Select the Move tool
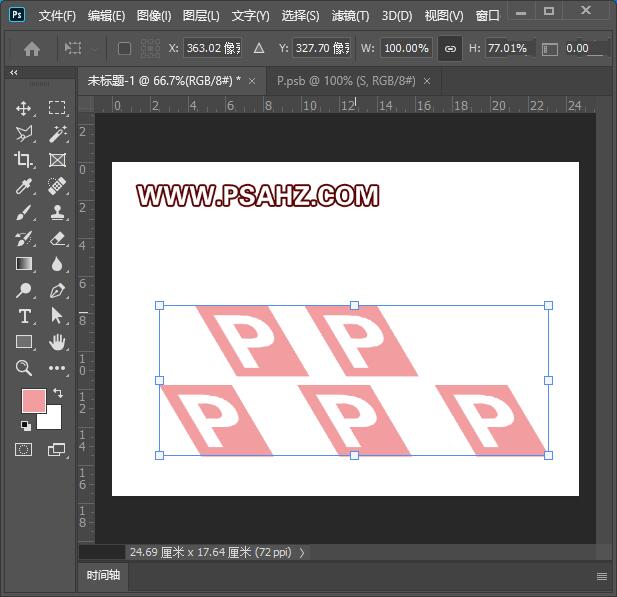617x597 pixels. [24, 108]
